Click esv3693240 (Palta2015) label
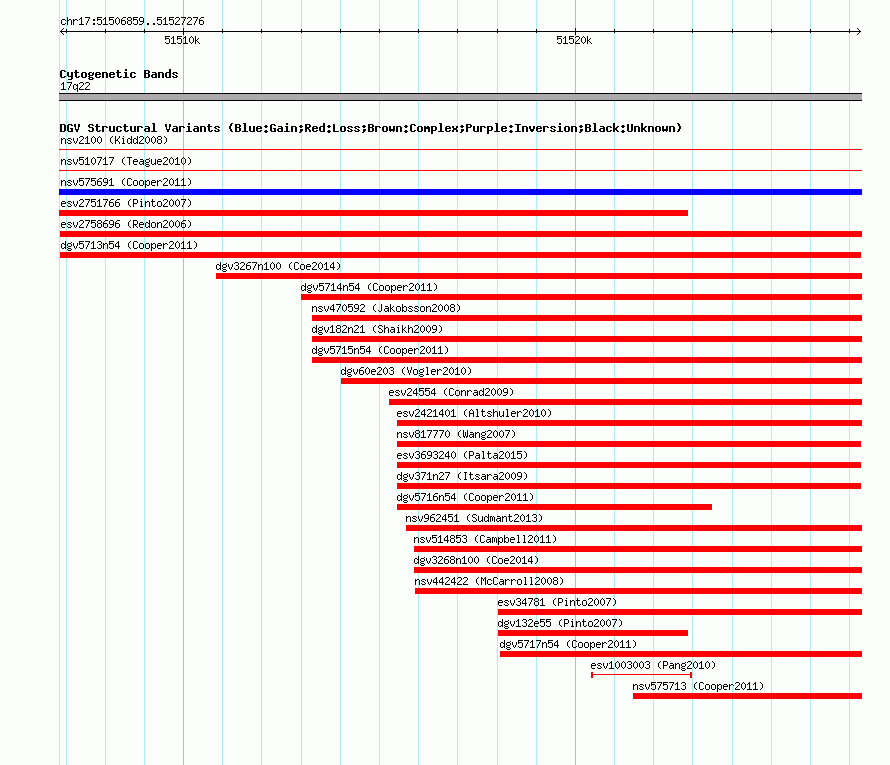Screen dimensions: 890x765 click(x=462, y=455)
